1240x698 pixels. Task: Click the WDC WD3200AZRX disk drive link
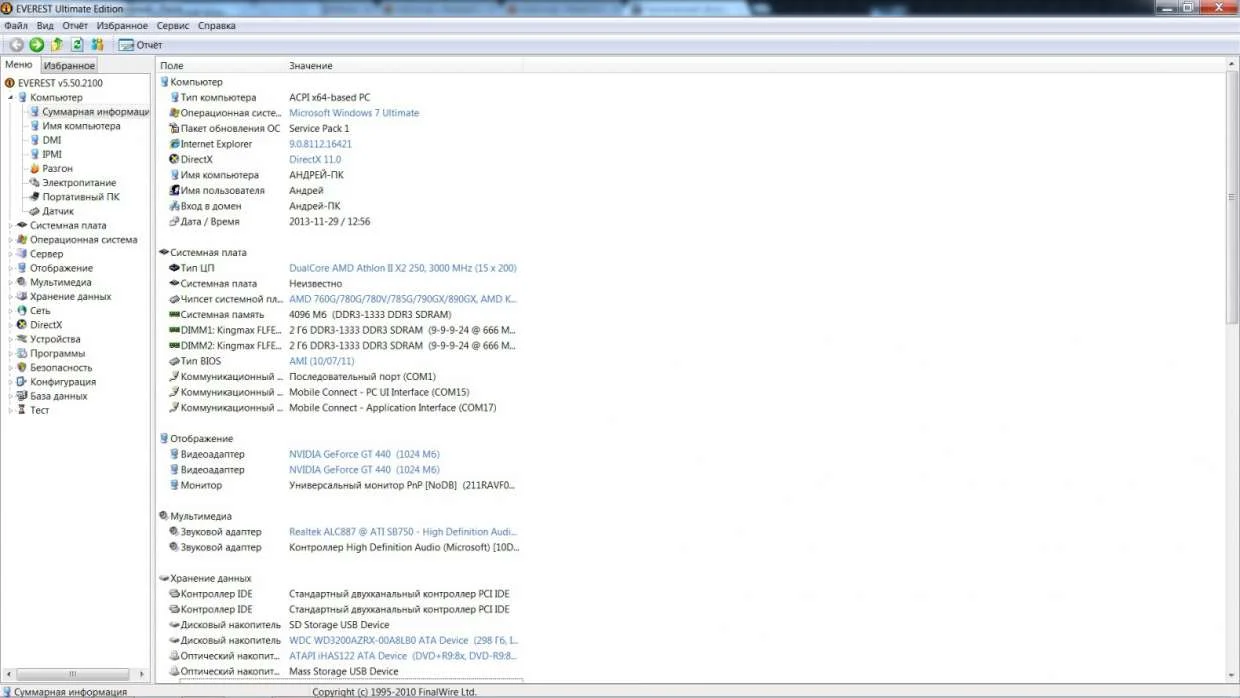(404, 640)
